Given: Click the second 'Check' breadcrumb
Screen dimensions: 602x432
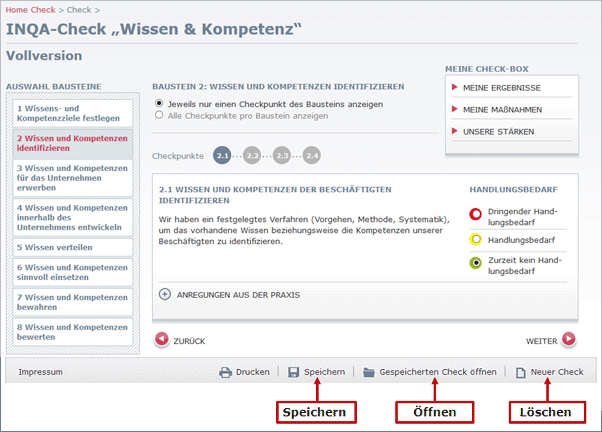Looking at the screenshot, I should pyautogui.click(x=79, y=10).
